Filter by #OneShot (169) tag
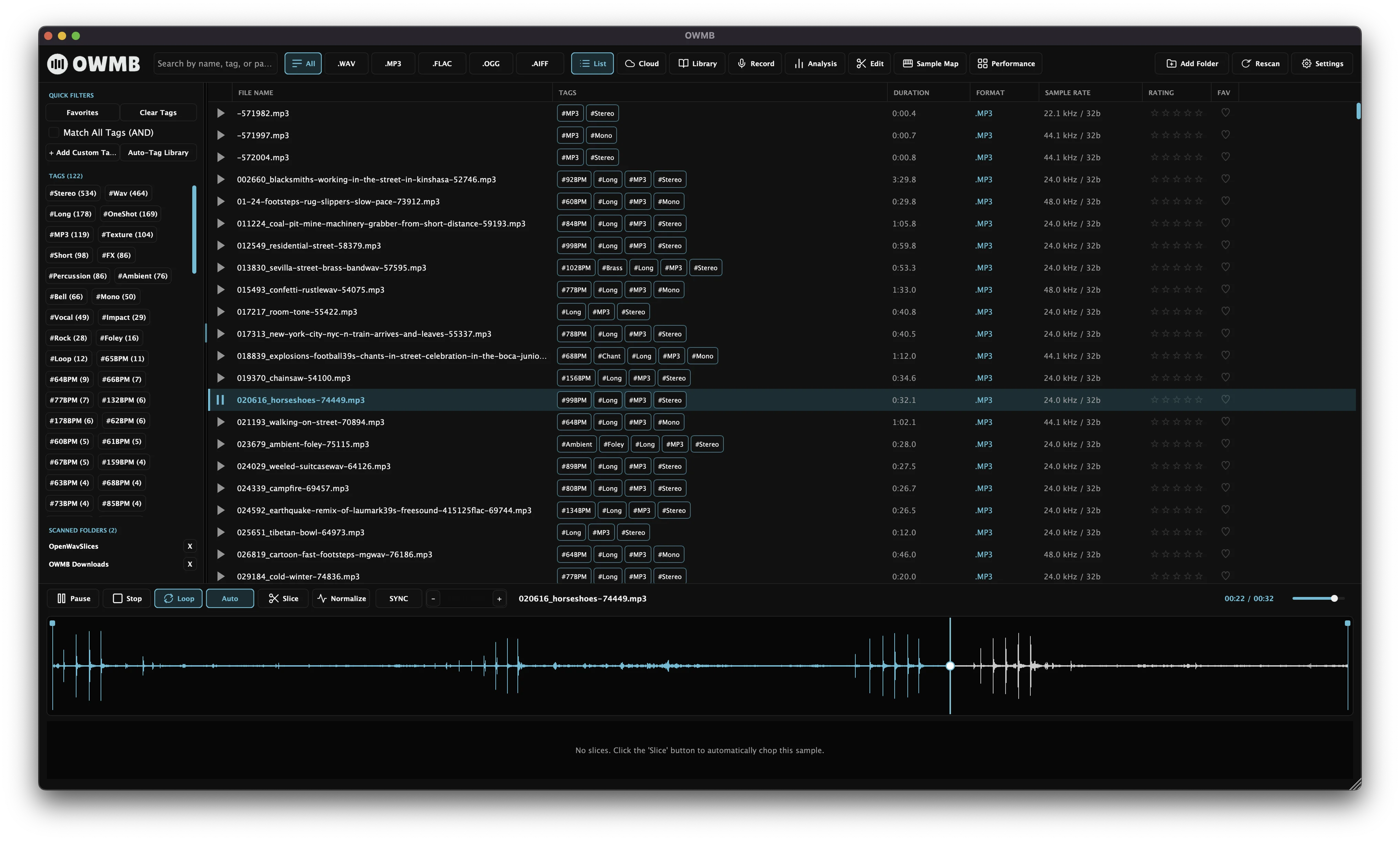Screen dimensions: 1400x841 pos(130,214)
